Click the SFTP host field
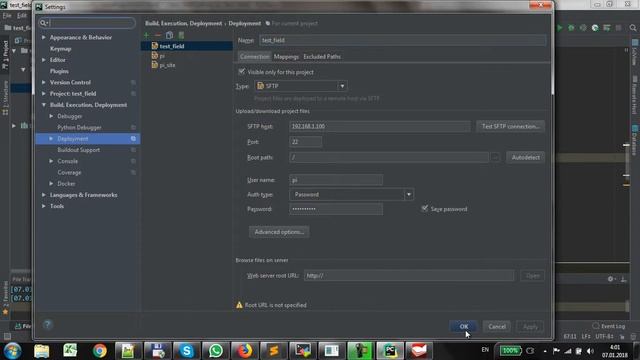This screenshot has height=360, width=640. pyautogui.click(x=380, y=126)
